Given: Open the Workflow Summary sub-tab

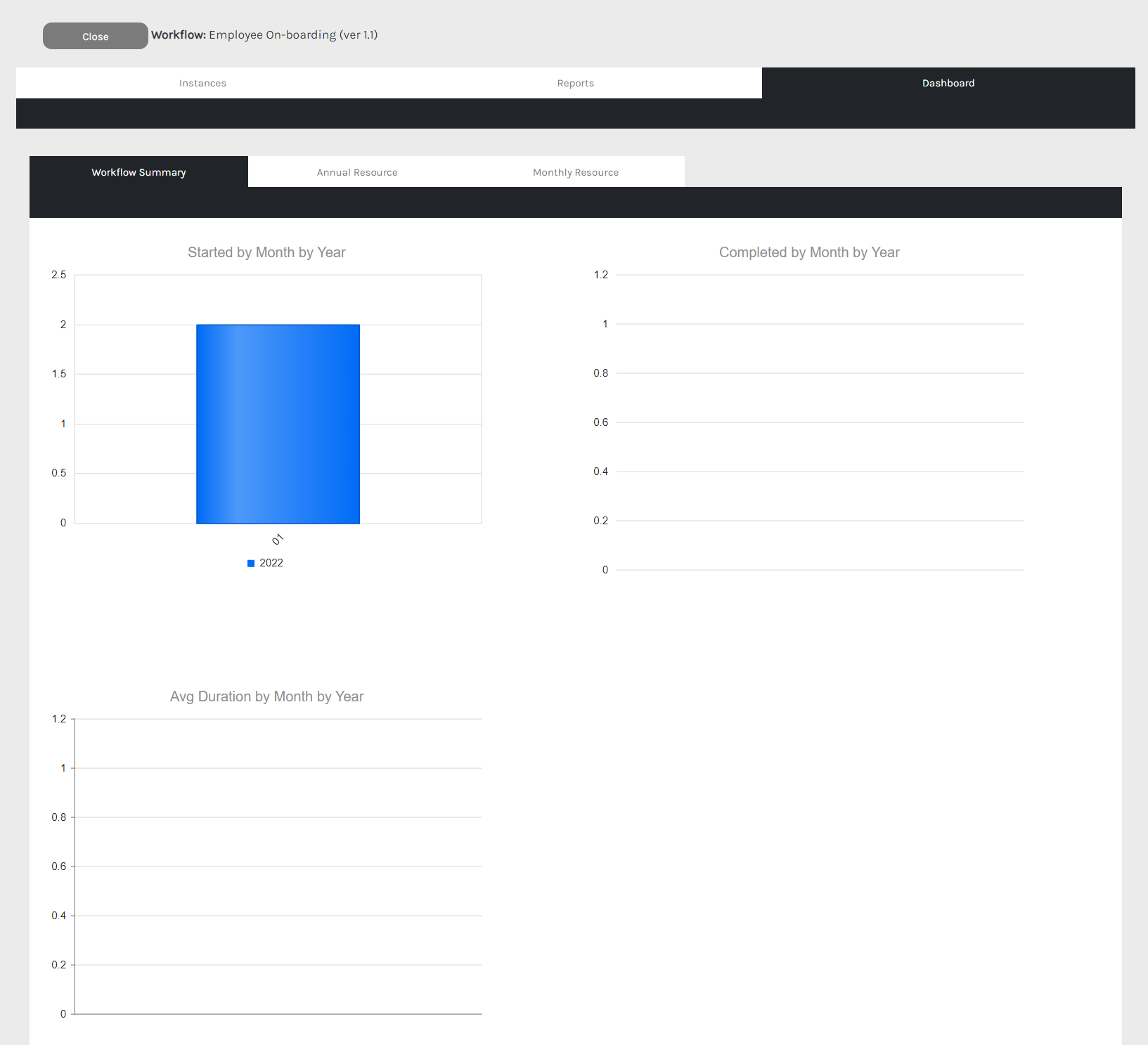Looking at the screenshot, I should pos(138,172).
